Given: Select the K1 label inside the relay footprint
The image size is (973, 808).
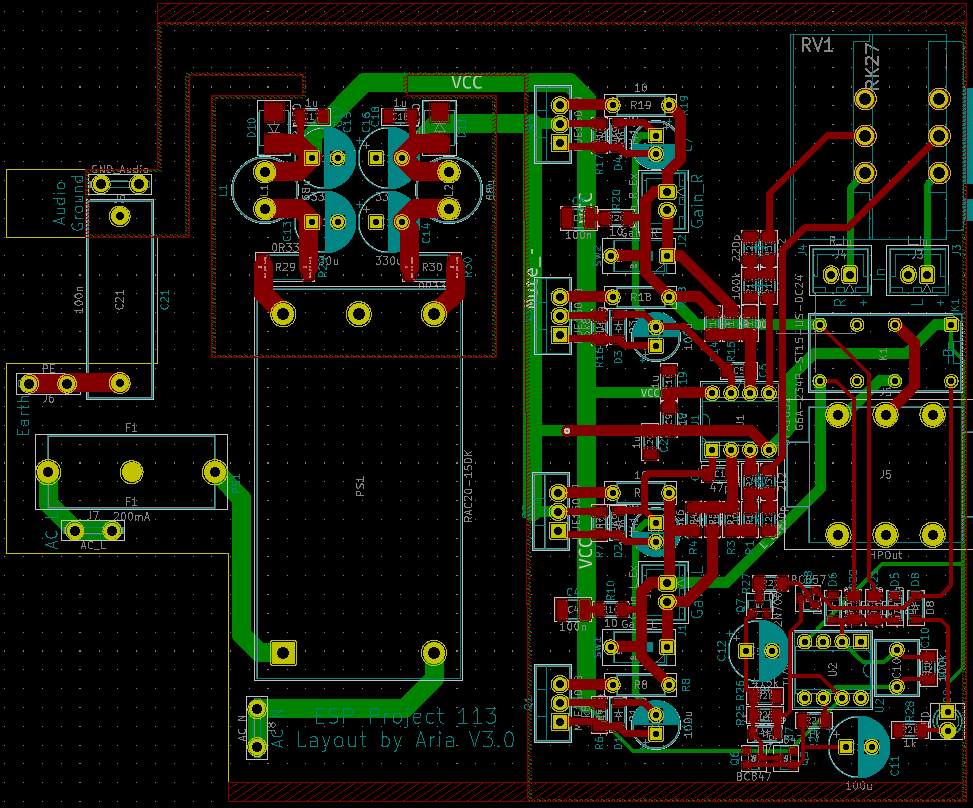Looking at the screenshot, I should (x=884, y=354).
